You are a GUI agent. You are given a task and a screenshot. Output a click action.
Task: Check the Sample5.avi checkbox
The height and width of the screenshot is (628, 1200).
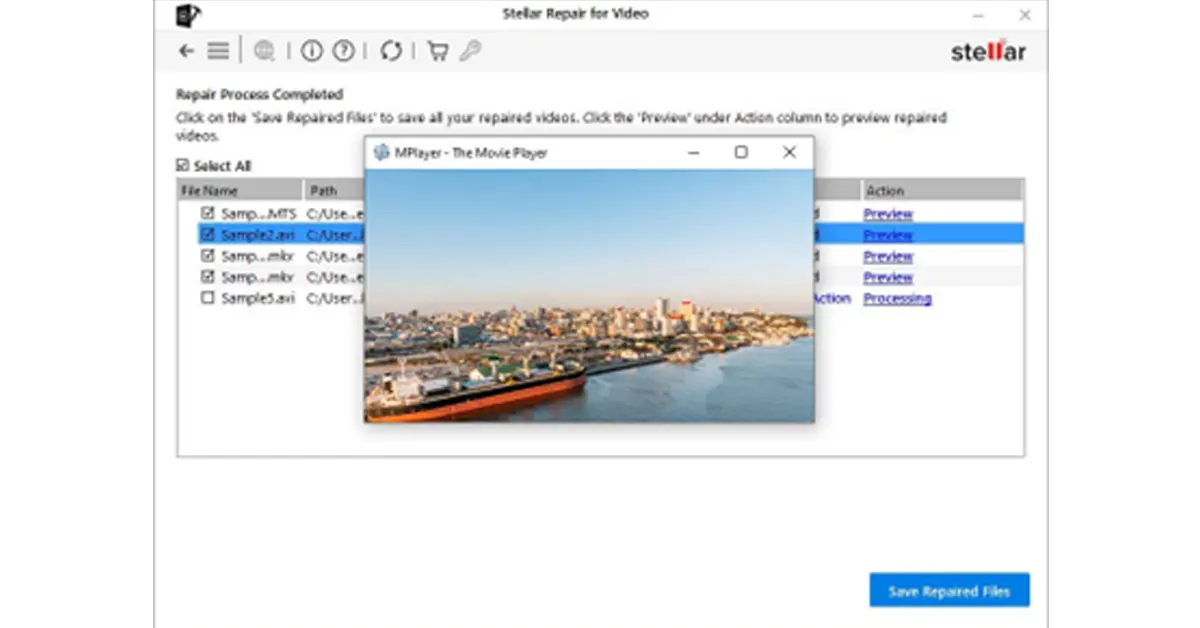[x=208, y=298]
